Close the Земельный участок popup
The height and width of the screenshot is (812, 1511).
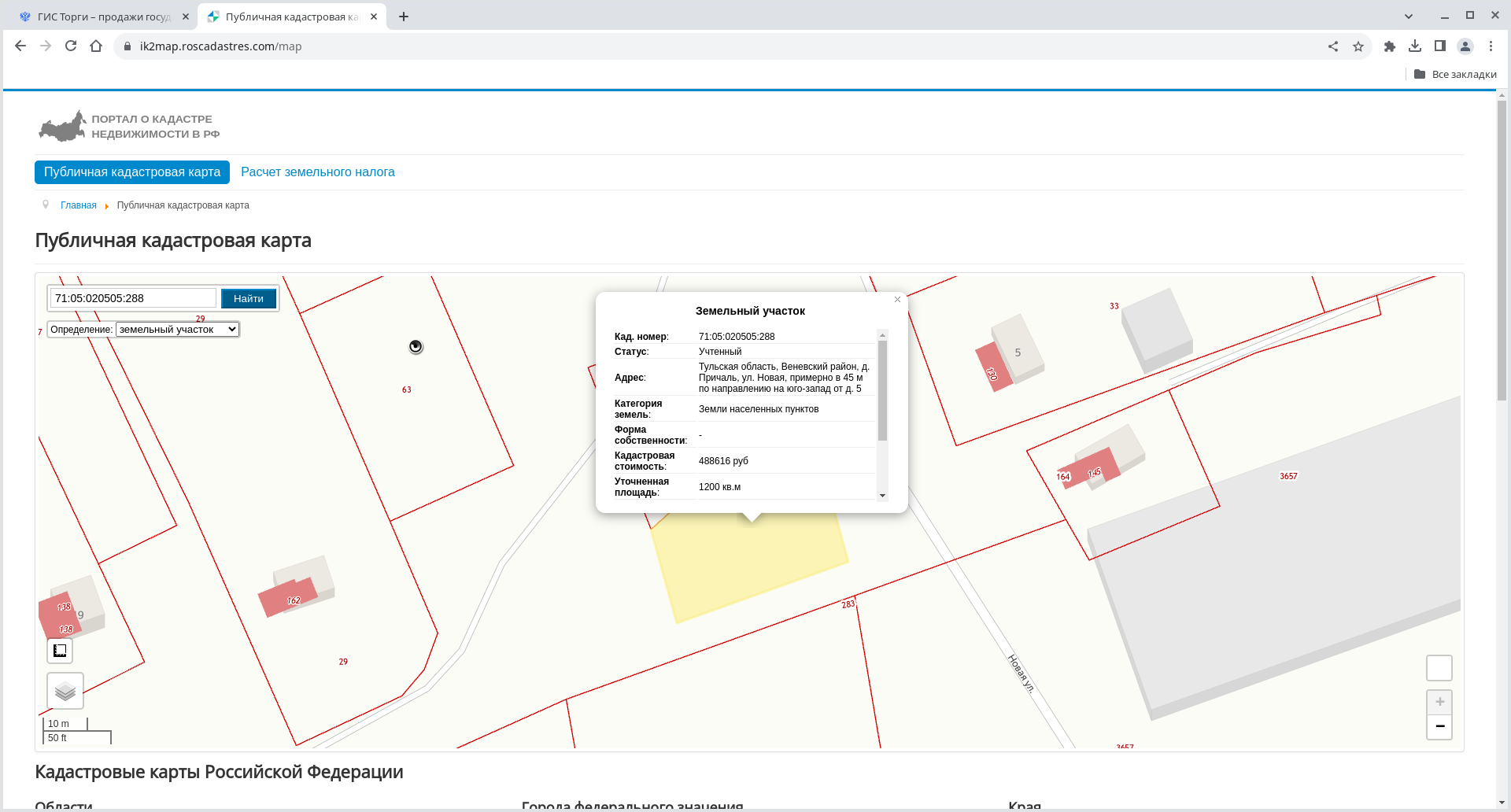tap(897, 300)
